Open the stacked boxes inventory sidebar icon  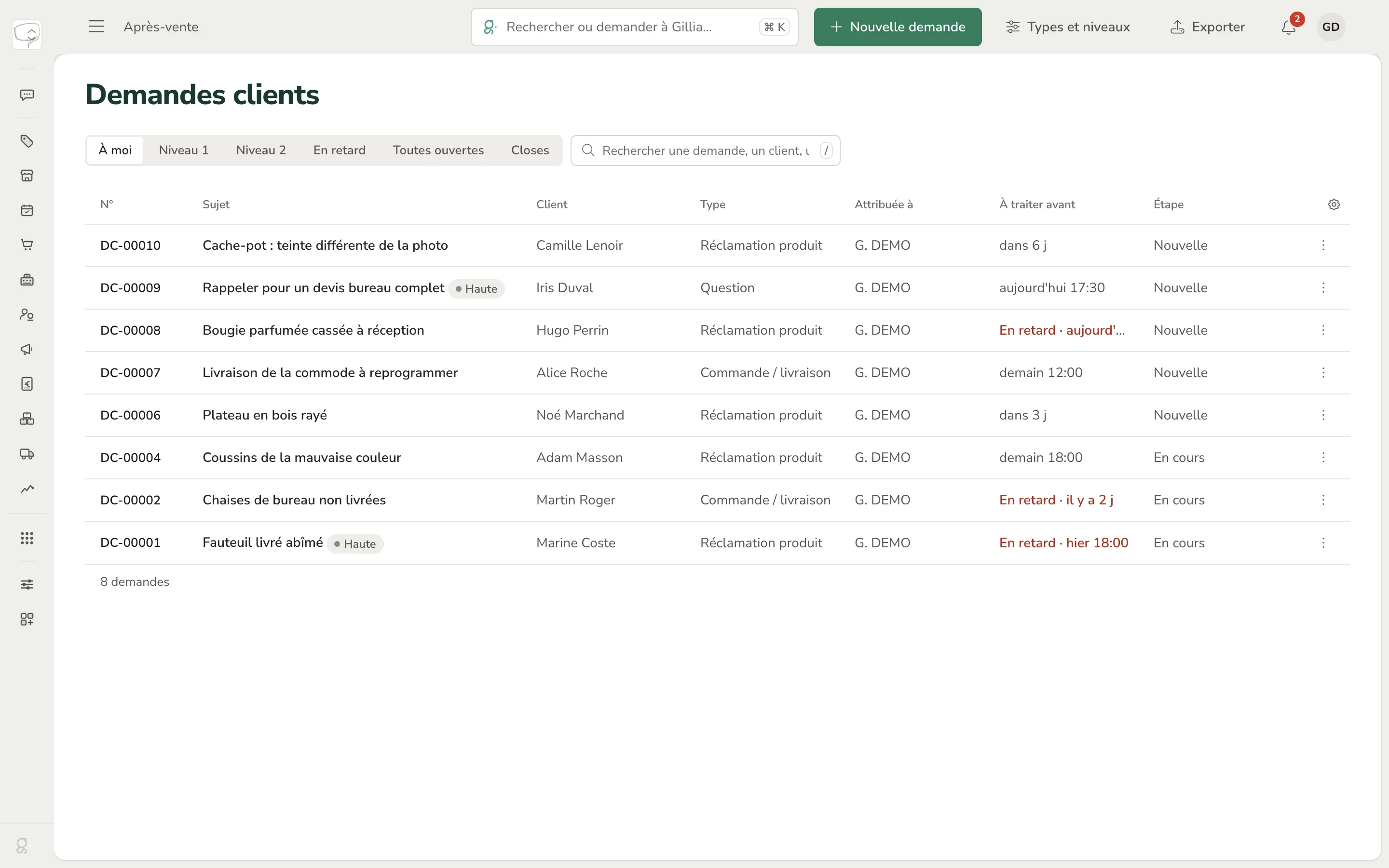27,419
